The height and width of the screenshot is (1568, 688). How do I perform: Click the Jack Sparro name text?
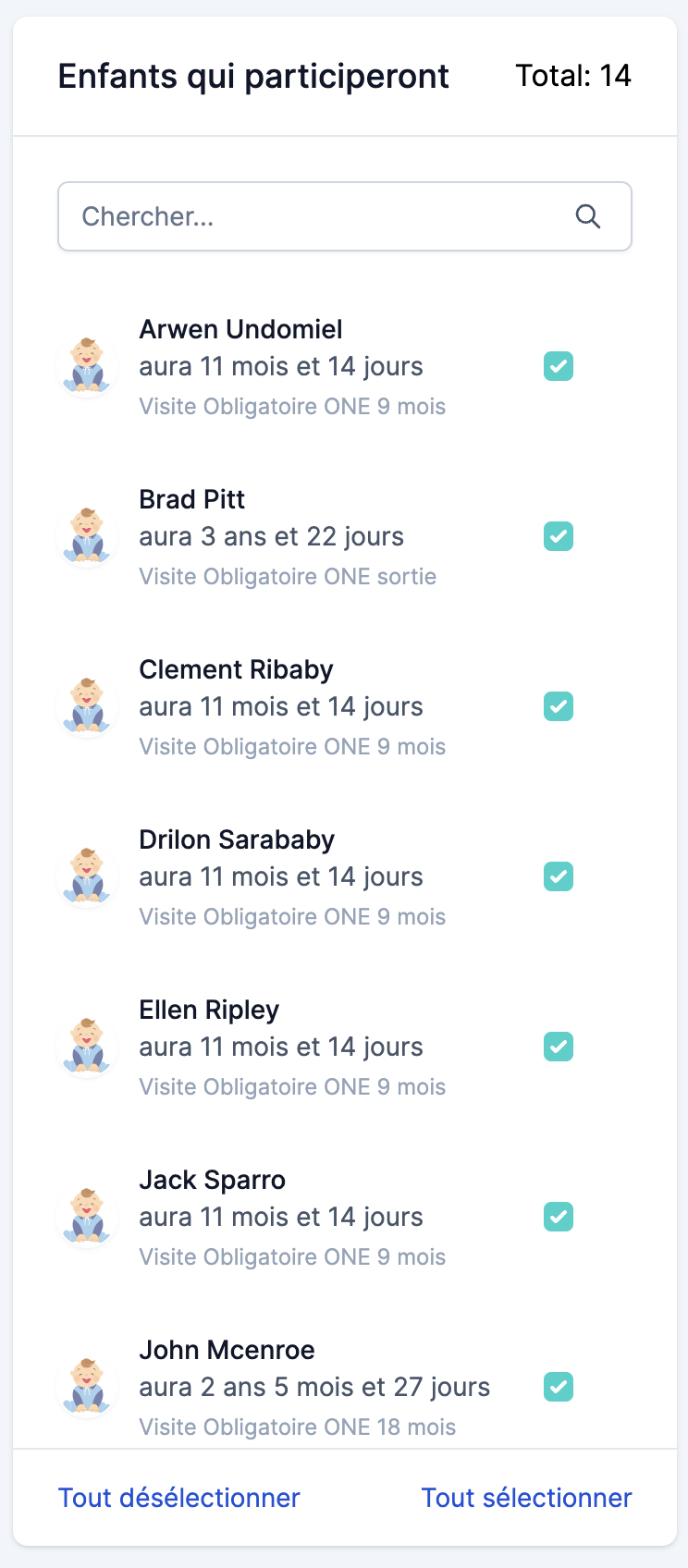click(212, 1180)
